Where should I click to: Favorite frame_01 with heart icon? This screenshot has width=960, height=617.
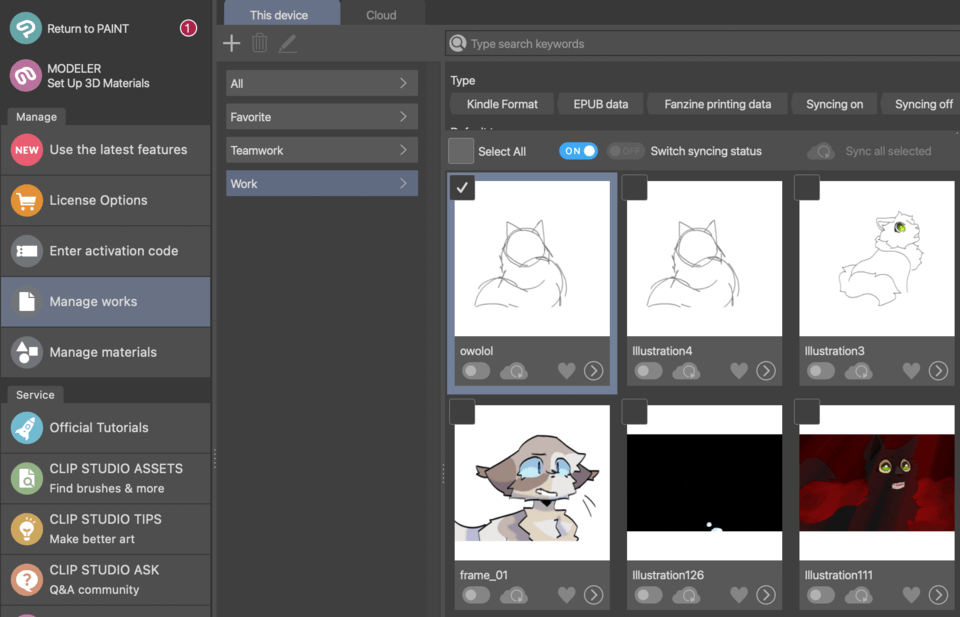[x=566, y=595]
